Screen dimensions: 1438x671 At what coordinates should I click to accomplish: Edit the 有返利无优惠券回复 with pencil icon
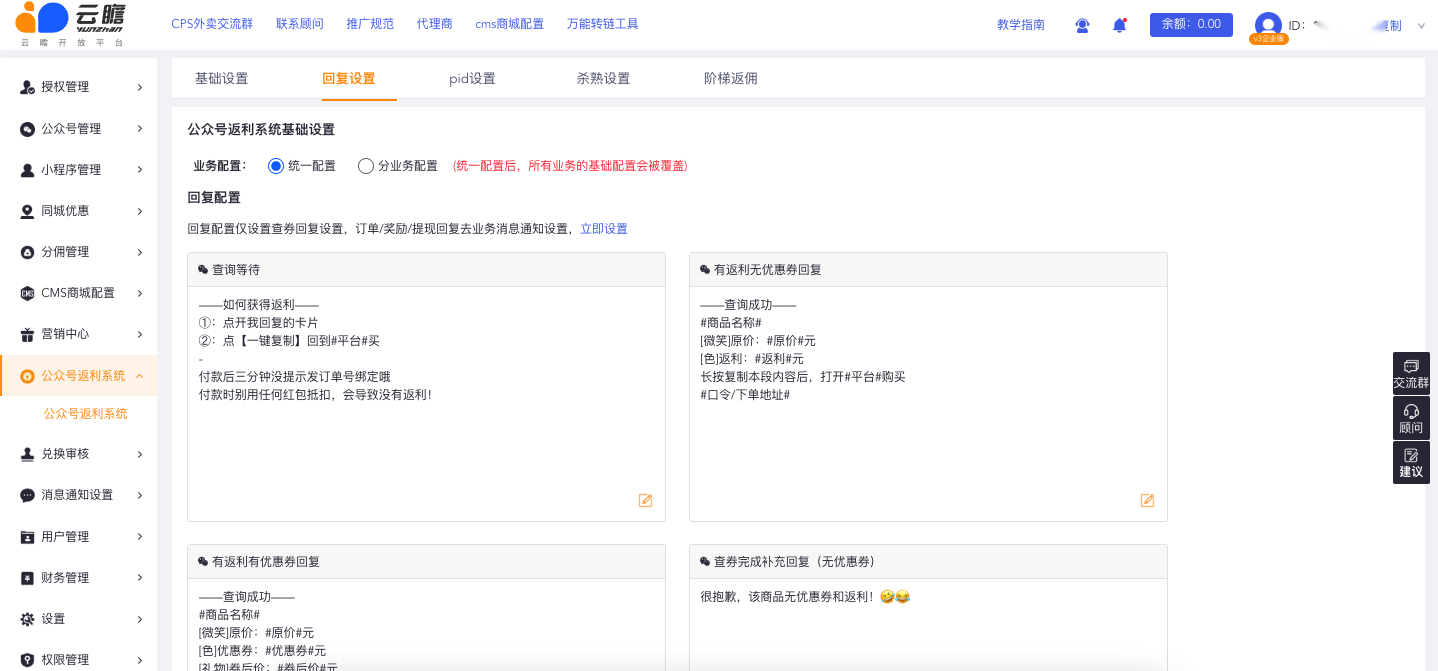pyautogui.click(x=1148, y=500)
